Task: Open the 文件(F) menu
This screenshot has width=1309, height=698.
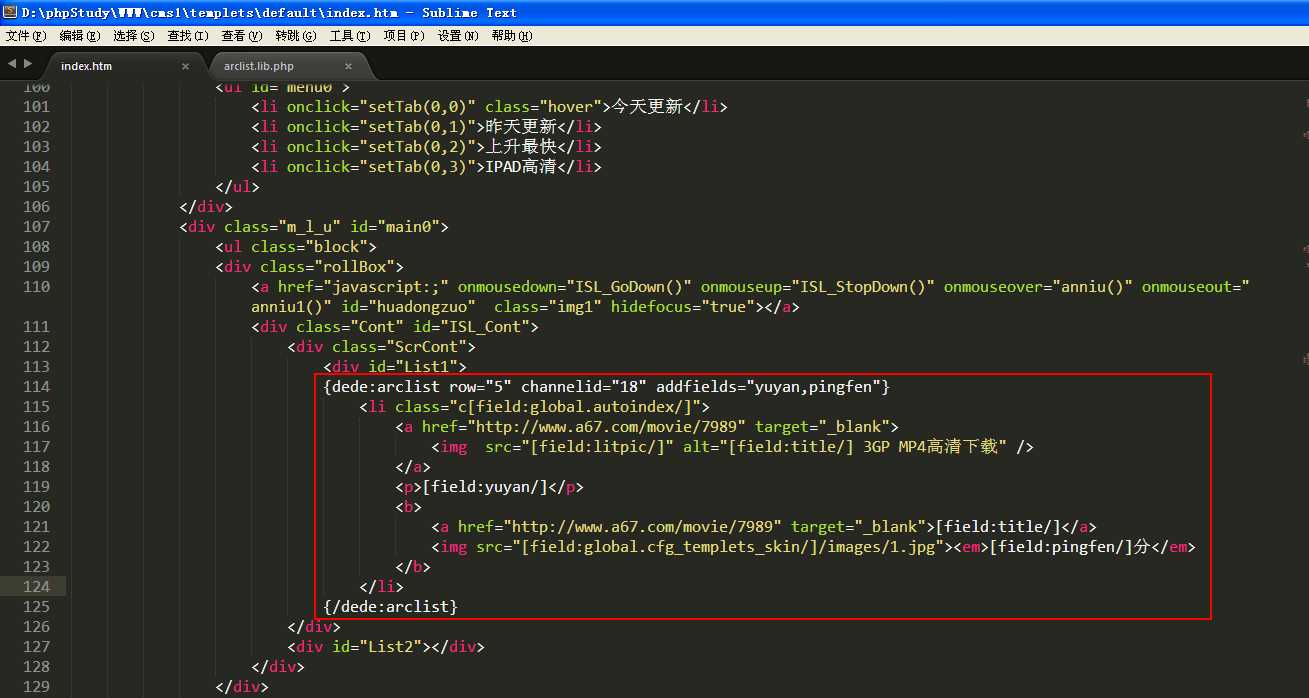Action: tap(26, 36)
